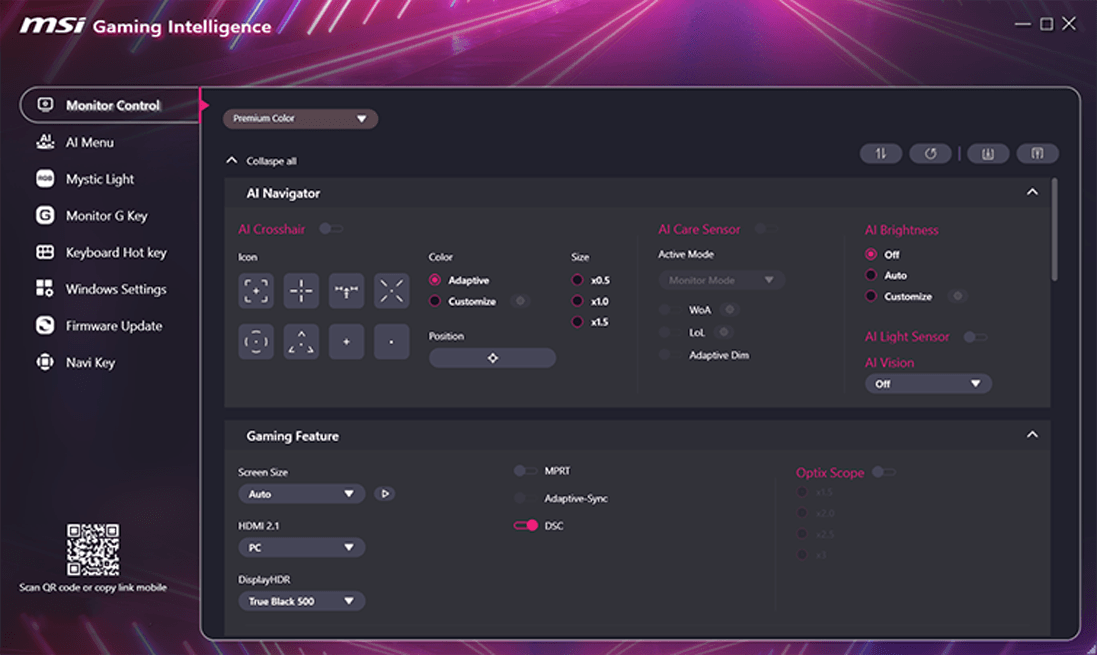
Task: Click the crosshair Position control
Action: pyautogui.click(x=492, y=357)
